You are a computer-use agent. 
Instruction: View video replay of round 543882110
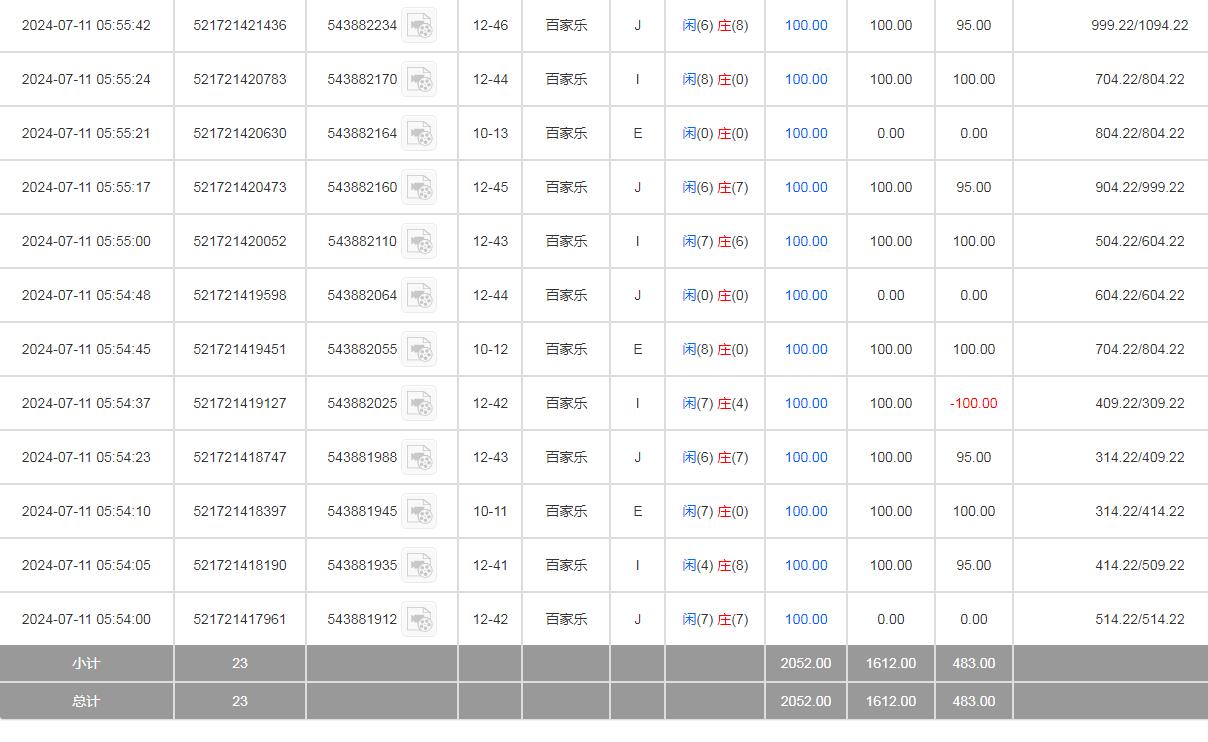click(x=419, y=241)
